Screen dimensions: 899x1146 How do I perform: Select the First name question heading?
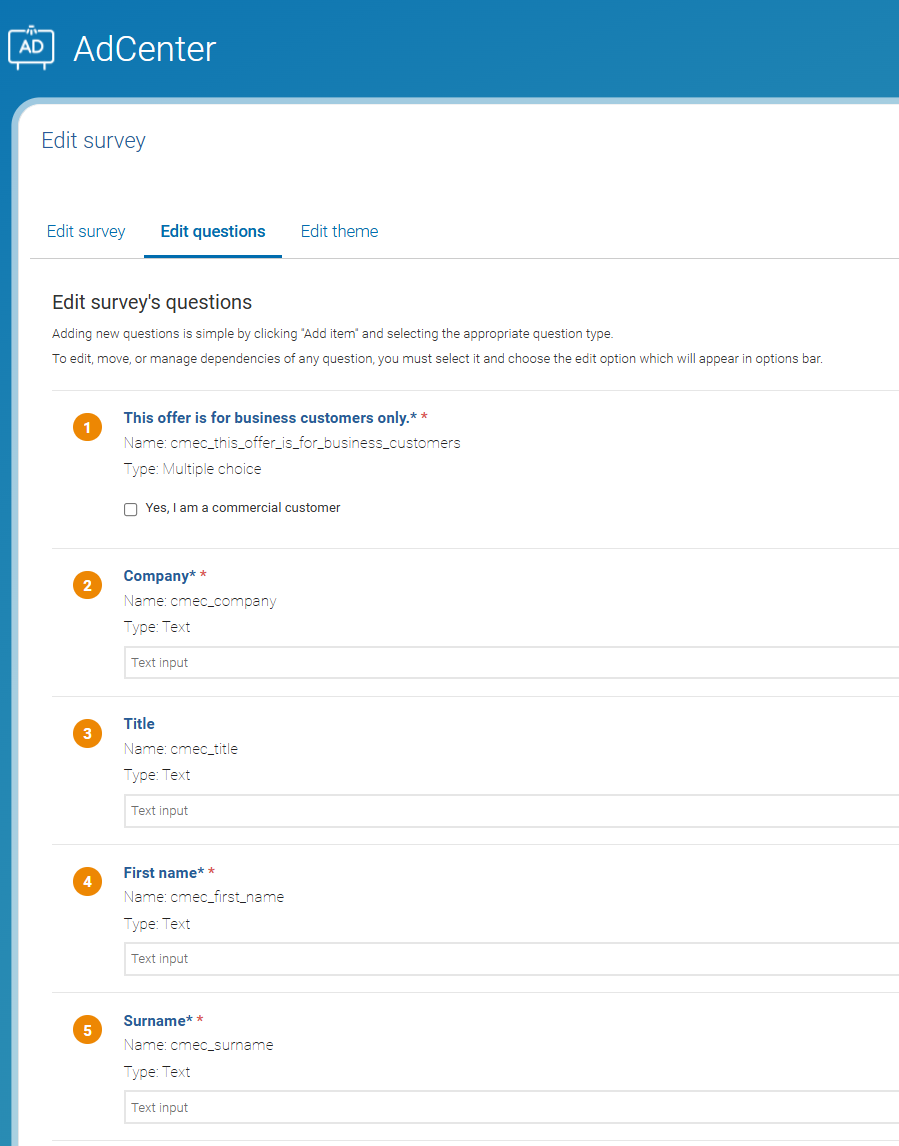(163, 873)
